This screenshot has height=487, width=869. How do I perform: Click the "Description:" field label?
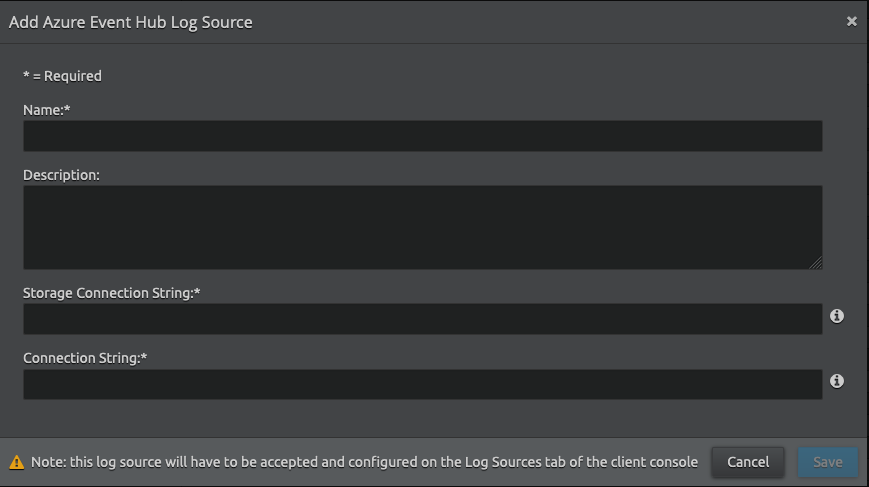pos(61,175)
